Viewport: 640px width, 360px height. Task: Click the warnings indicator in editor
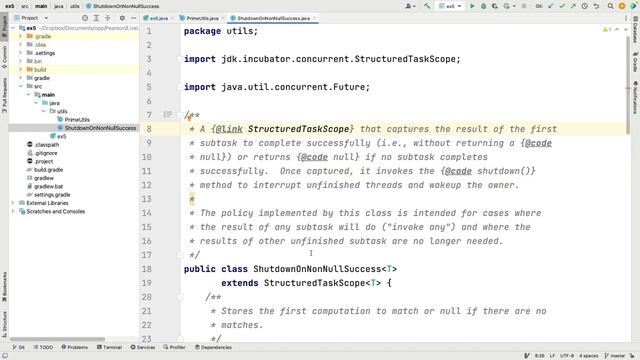pyautogui.click(x=607, y=30)
